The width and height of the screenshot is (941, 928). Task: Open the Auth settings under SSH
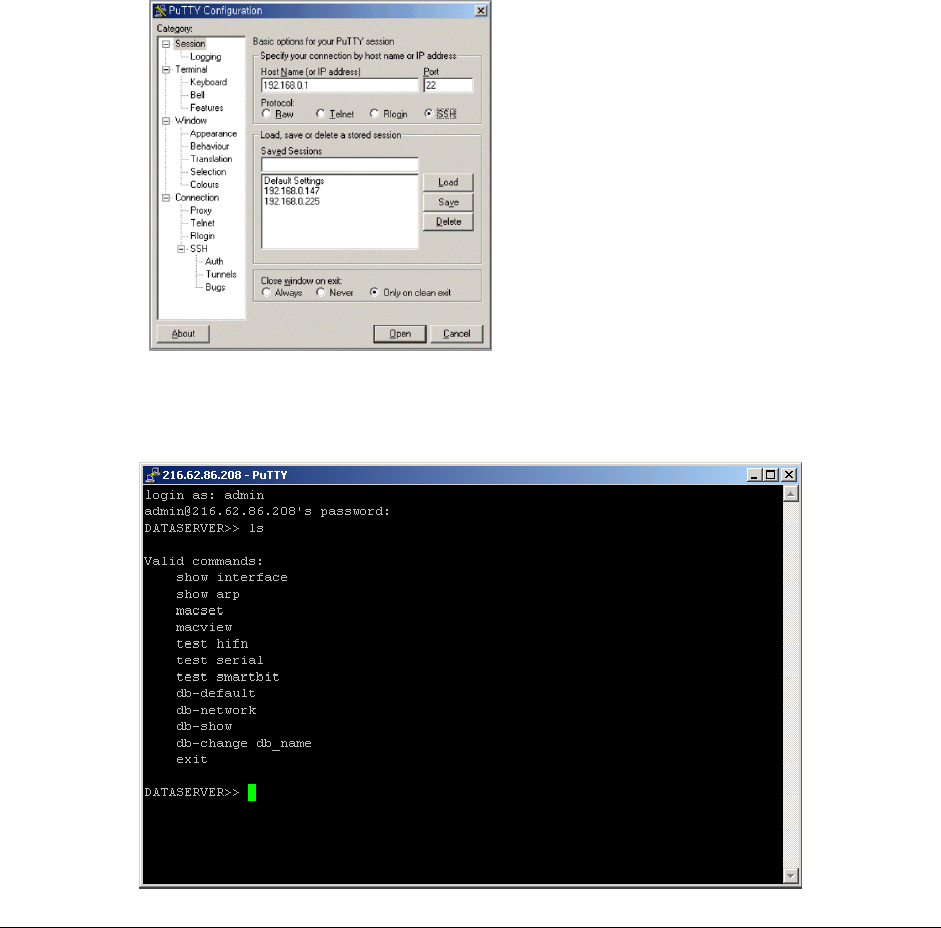(x=214, y=262)
